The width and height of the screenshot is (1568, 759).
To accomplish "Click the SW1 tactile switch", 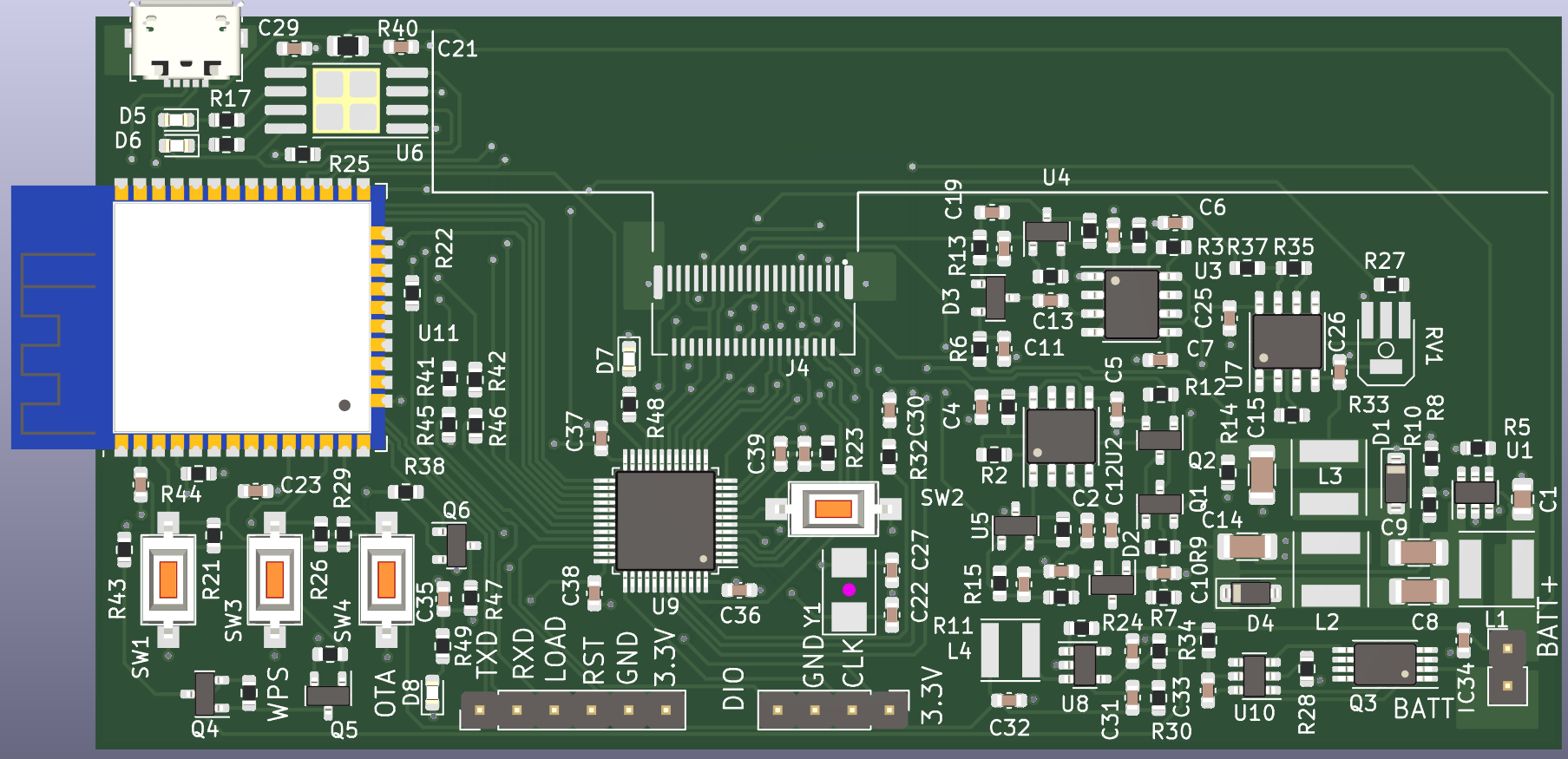I will [x=167, y=579].
